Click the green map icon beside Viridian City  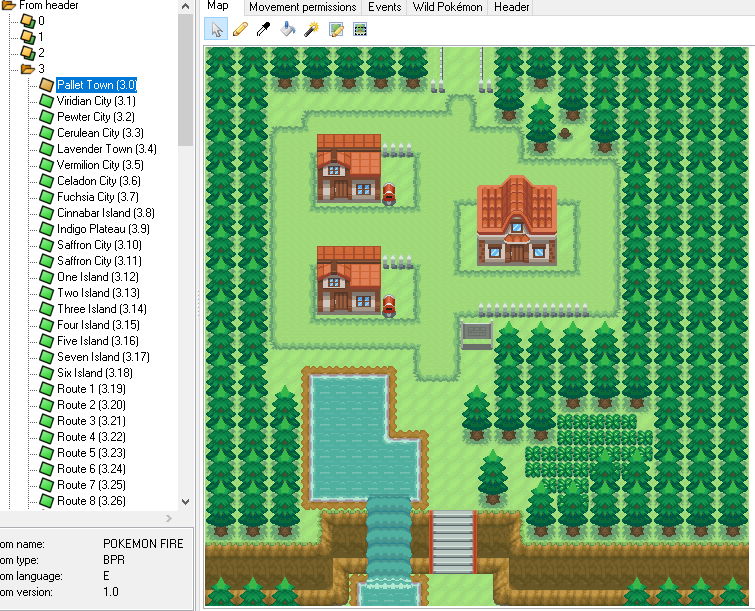tap(46, 101)
